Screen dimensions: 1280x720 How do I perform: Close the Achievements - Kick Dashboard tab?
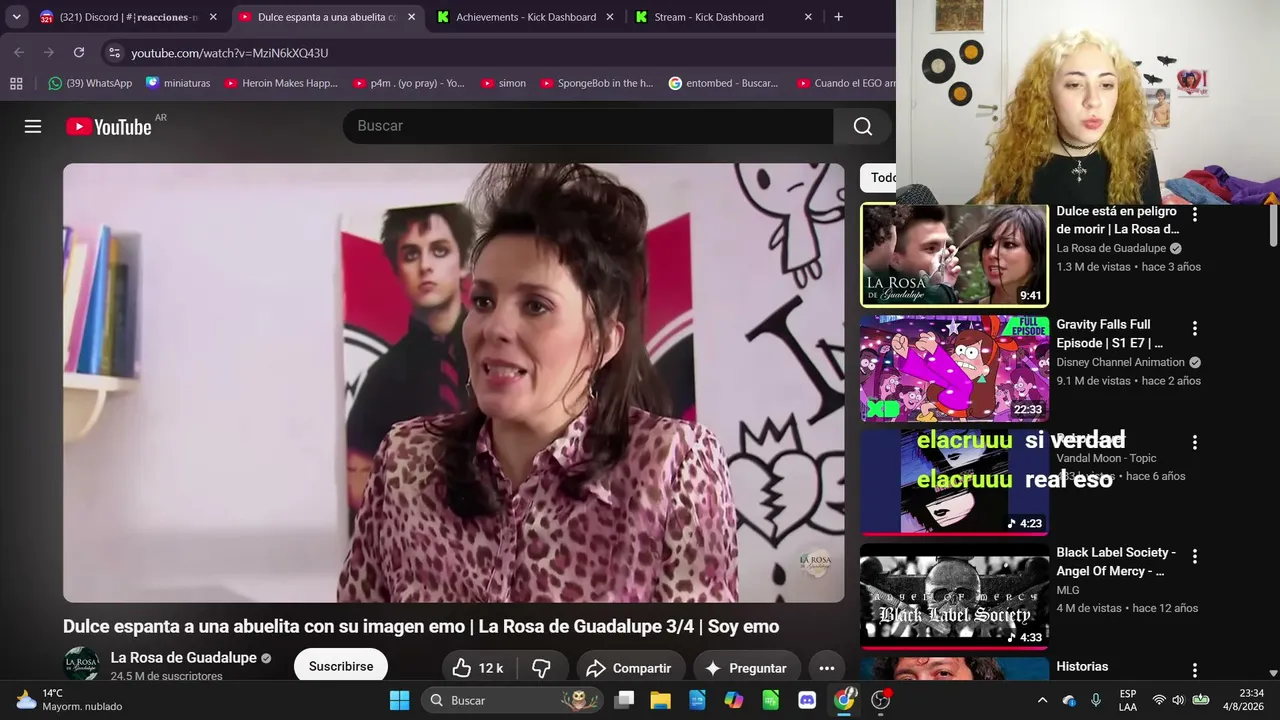click(610, 17)
